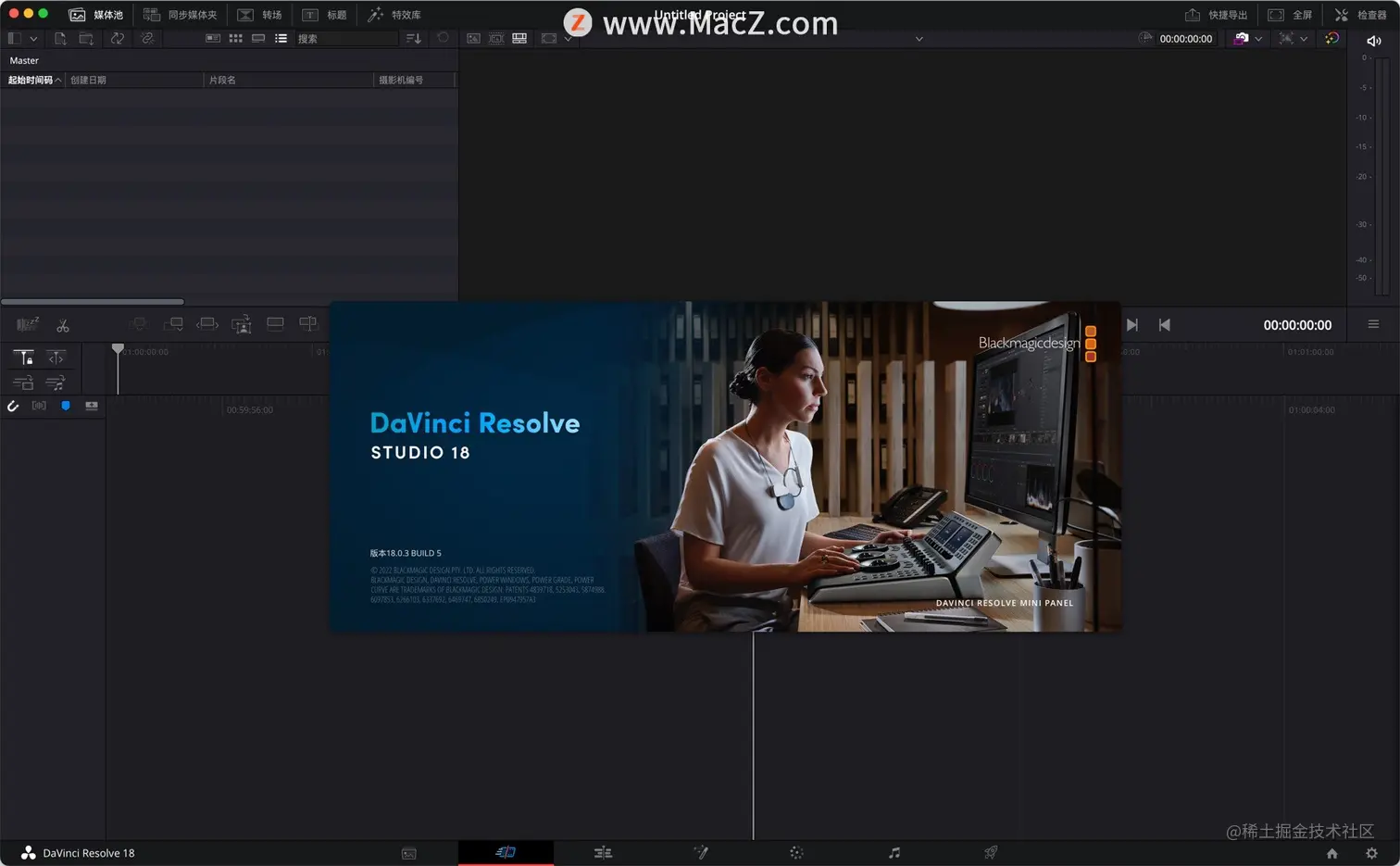
Task: Switch to list view
Action: click(281, 38)
